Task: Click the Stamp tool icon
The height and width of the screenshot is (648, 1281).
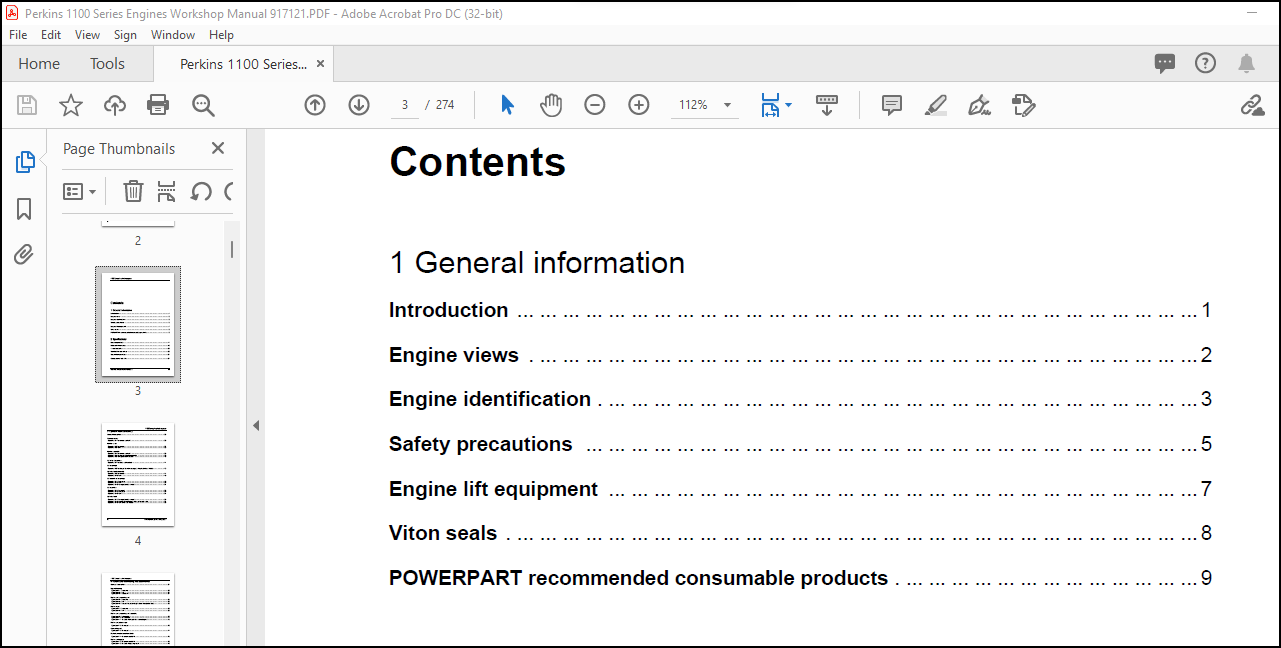Action: pos(1023,105)
